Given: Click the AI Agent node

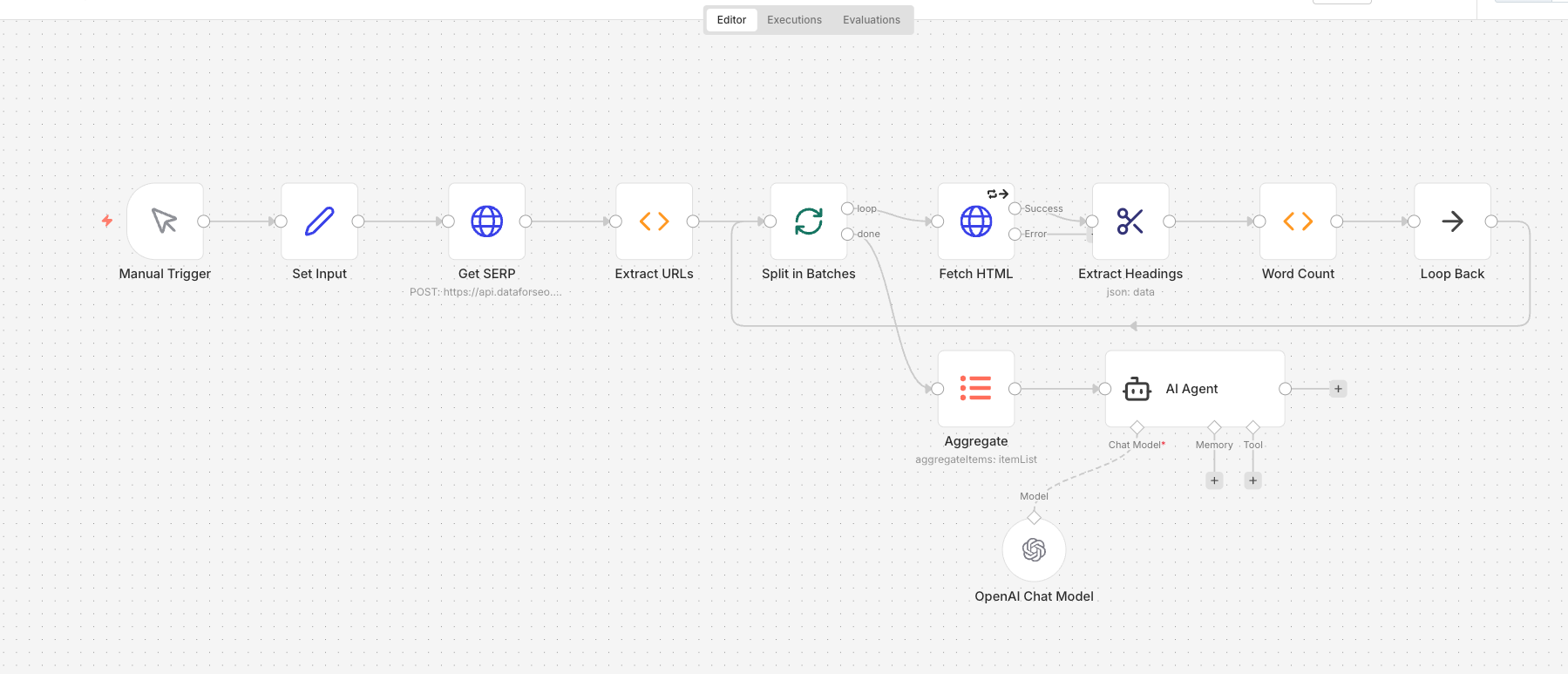Looking at the screenshot, I should (x=1194, y=389).
